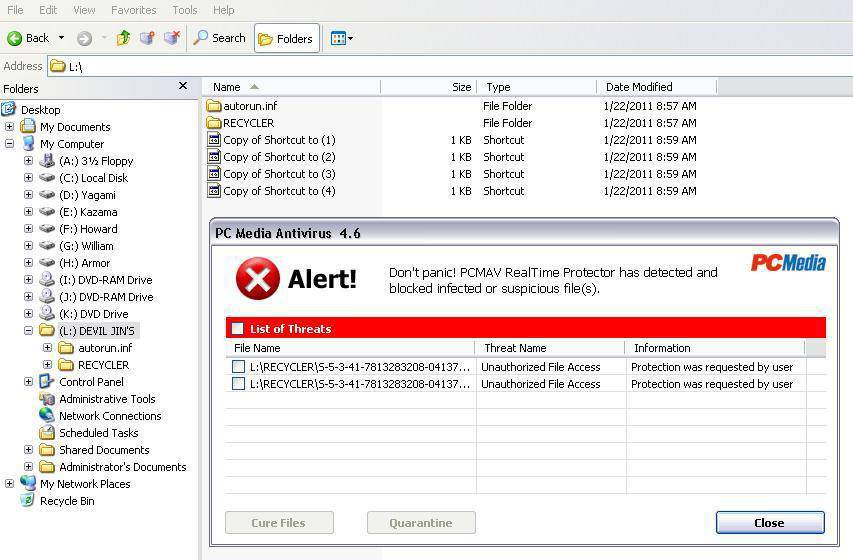Sort files by Size column header
Image resolution: width=853 pixels, height=560 pixels.
point(429,87)
